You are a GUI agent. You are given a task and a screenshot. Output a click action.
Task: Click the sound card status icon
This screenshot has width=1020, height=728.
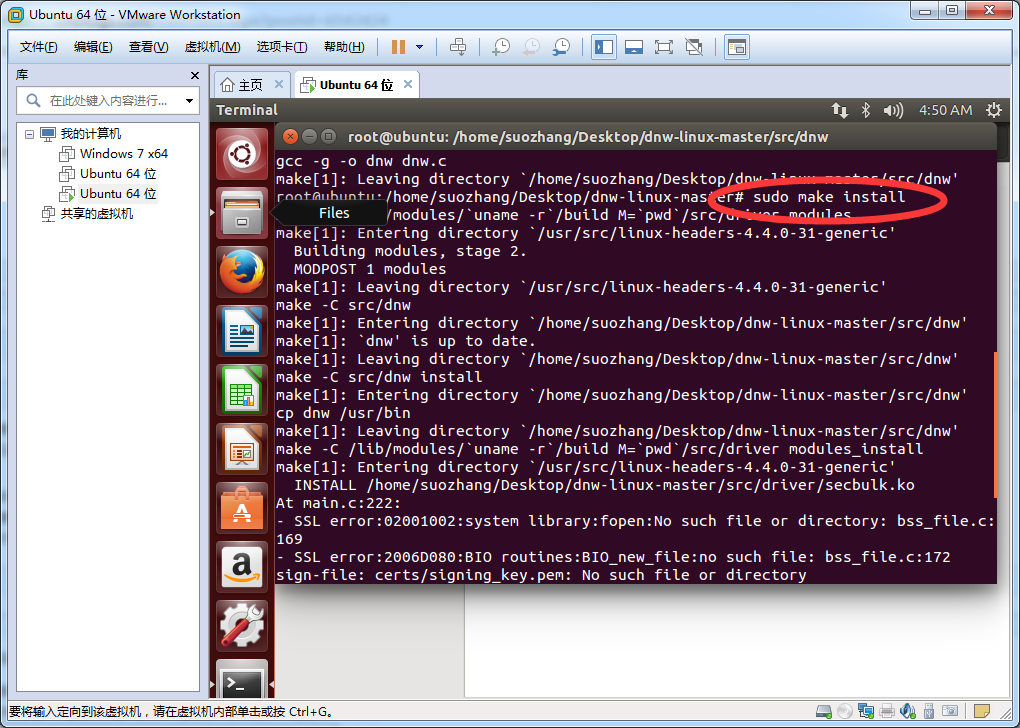(907, 712)
